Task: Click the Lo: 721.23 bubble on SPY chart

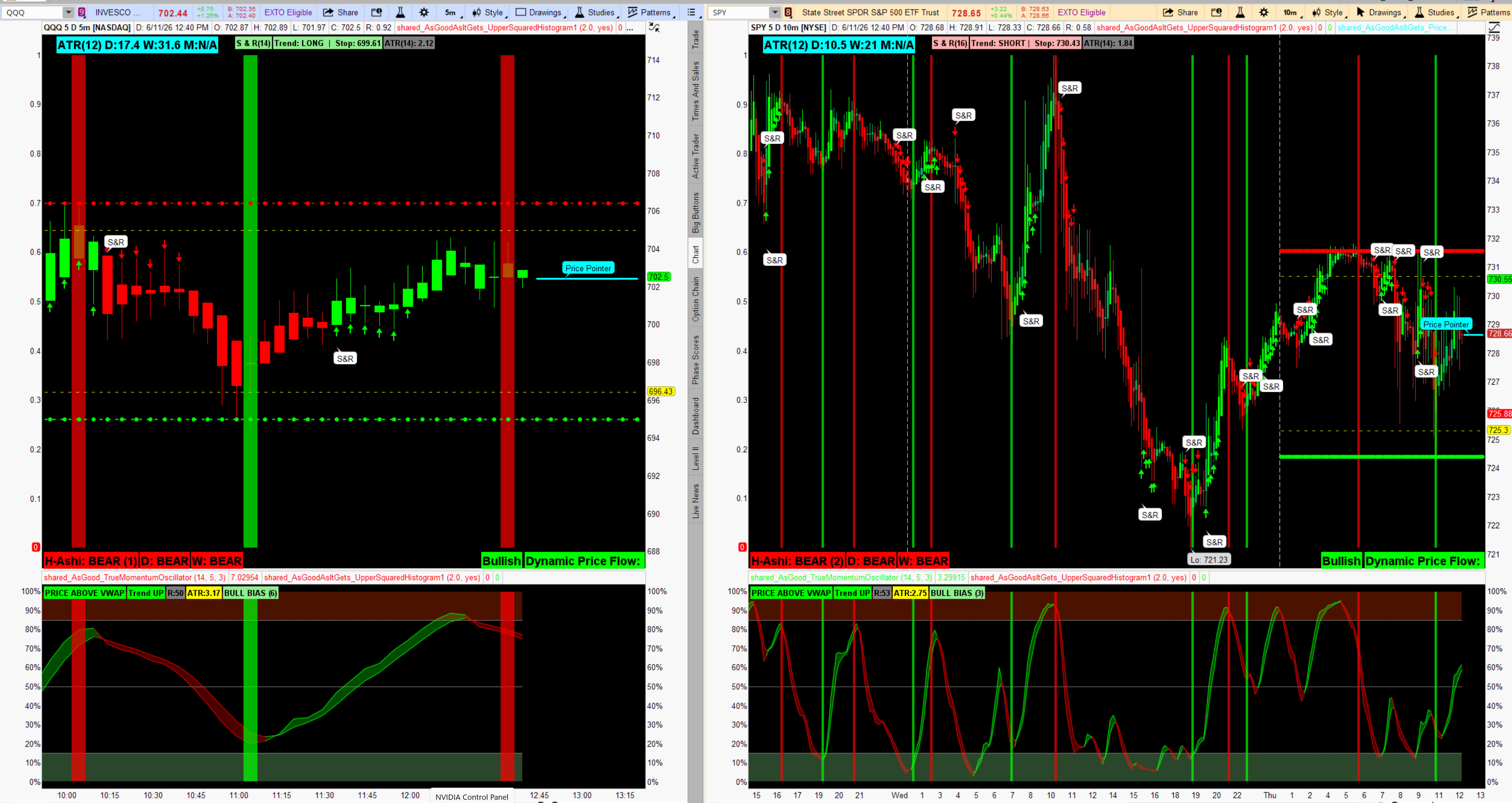Action: tap(1208, 559)
